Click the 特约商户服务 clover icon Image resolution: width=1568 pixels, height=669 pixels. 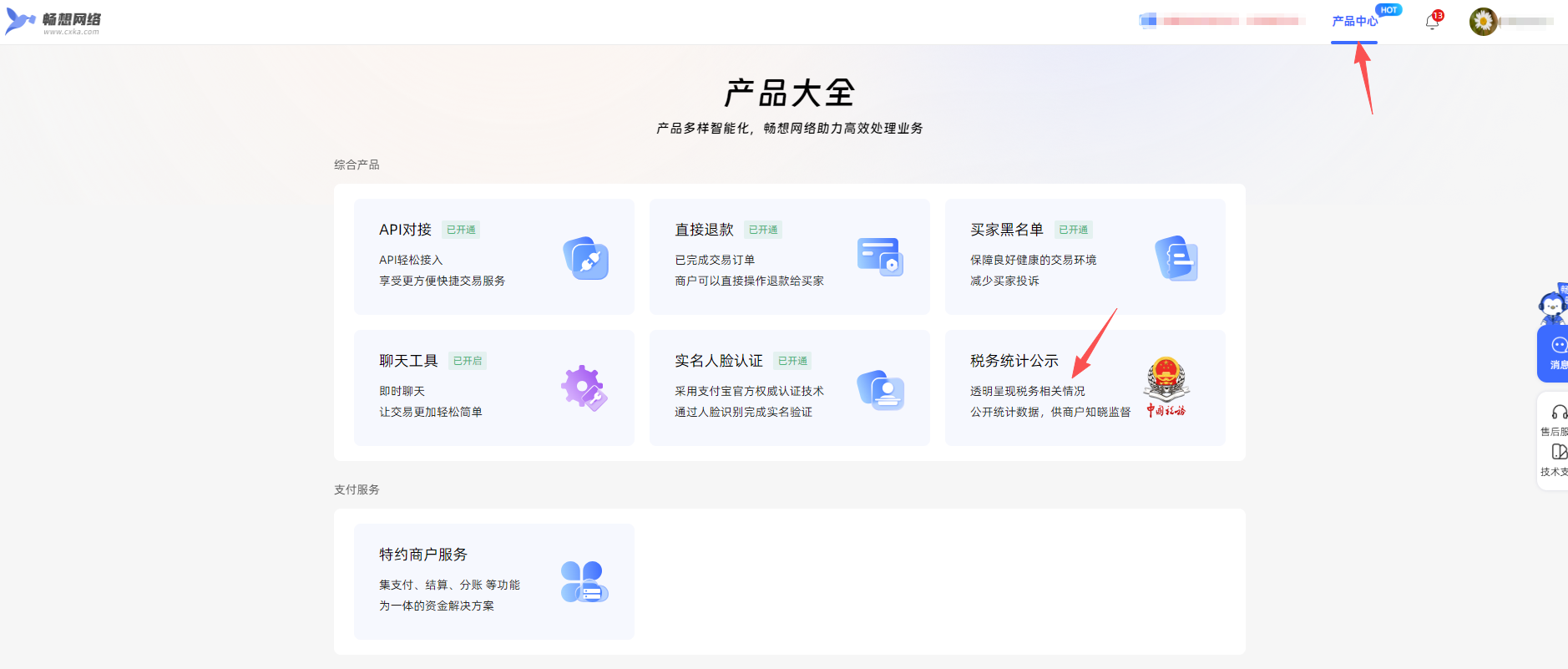click(x=584, y=581)
